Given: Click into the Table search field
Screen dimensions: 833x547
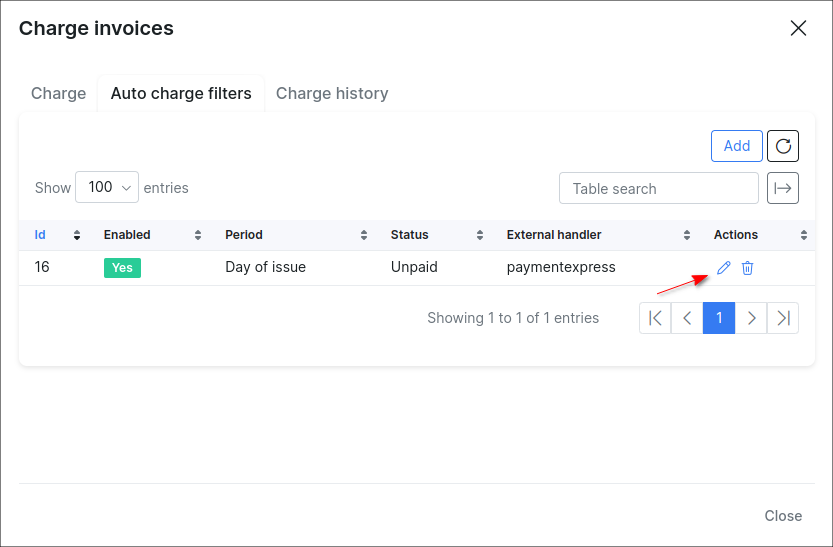Looking at the screenshot, I should click(659, 188).
